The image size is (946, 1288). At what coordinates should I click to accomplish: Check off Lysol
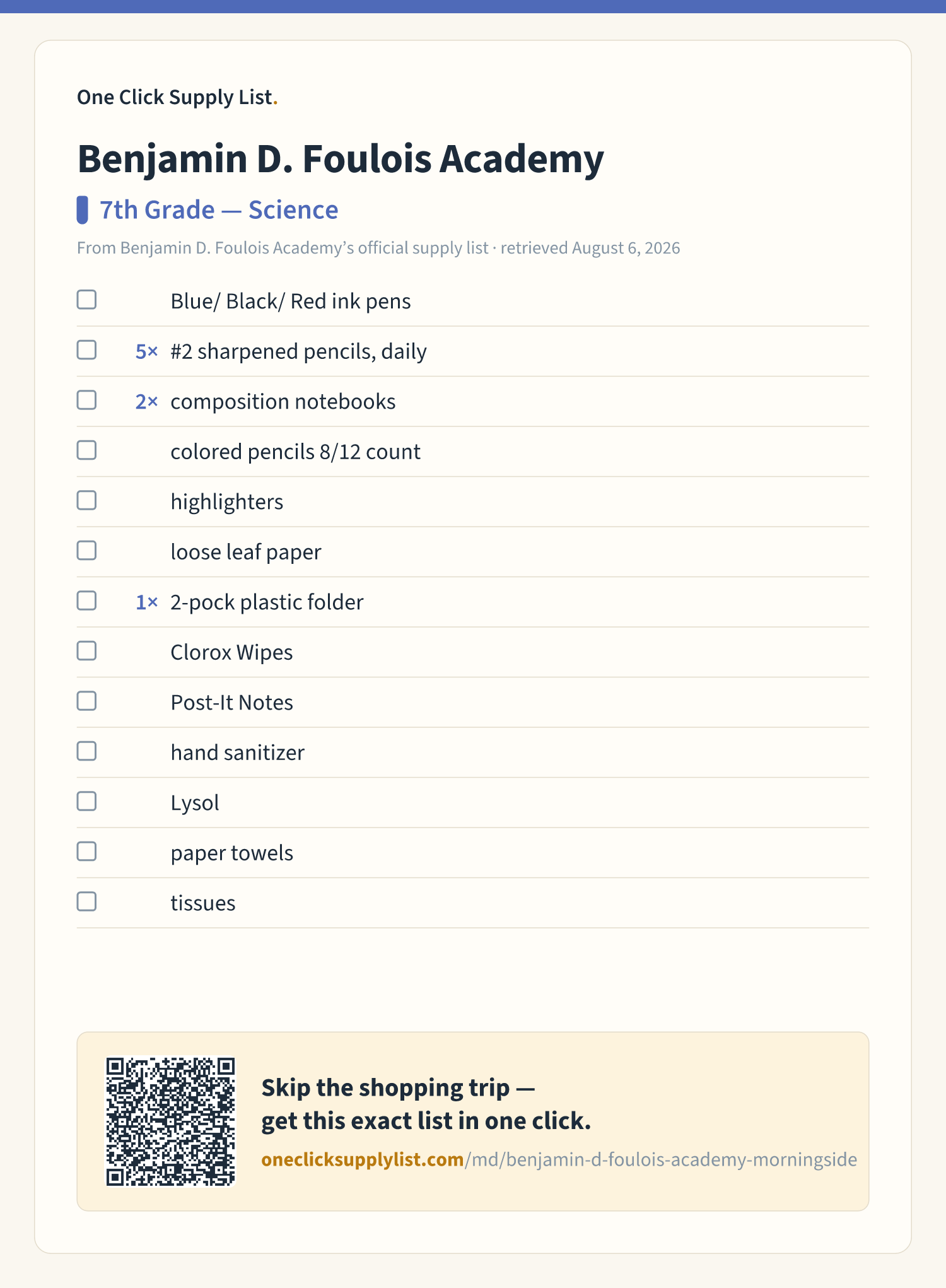pos(86,801)
